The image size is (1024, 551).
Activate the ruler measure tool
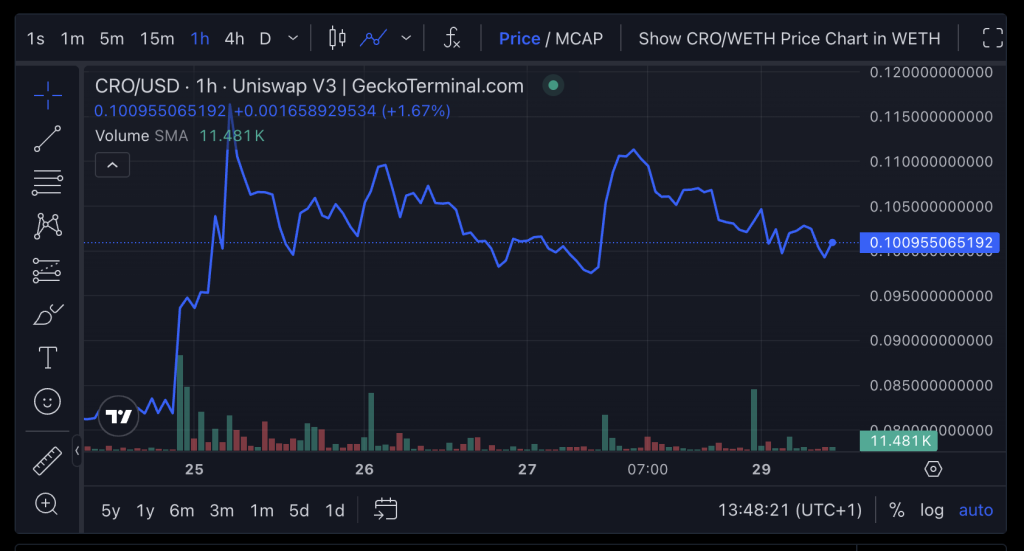48,461
